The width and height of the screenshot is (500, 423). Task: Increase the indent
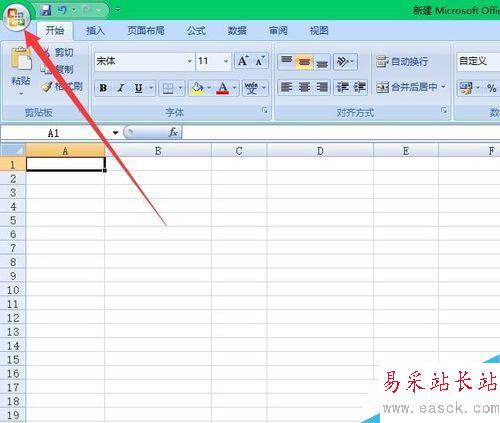[x=359, y=88]
